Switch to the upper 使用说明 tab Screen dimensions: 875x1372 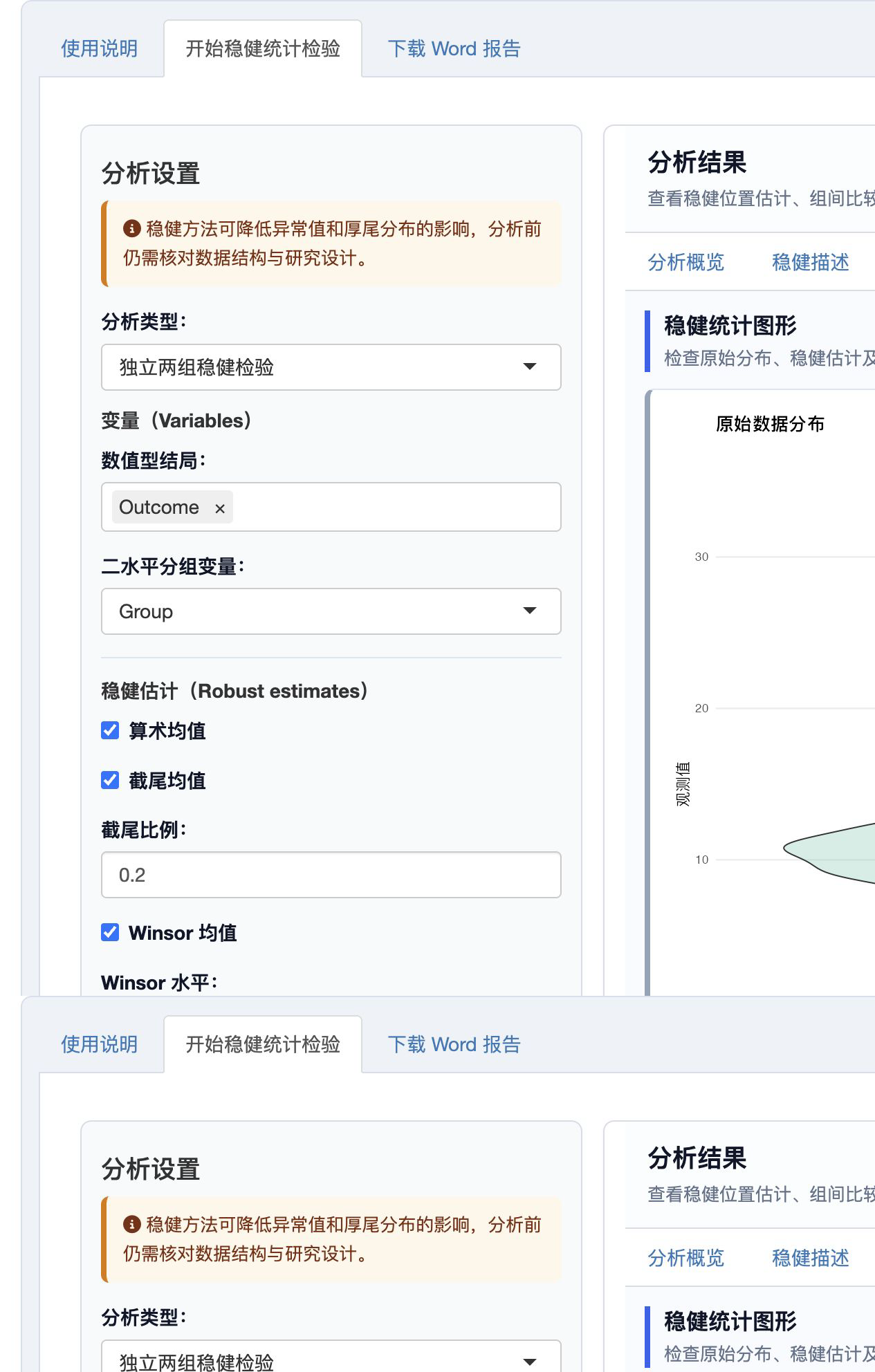tap(99, 48)
